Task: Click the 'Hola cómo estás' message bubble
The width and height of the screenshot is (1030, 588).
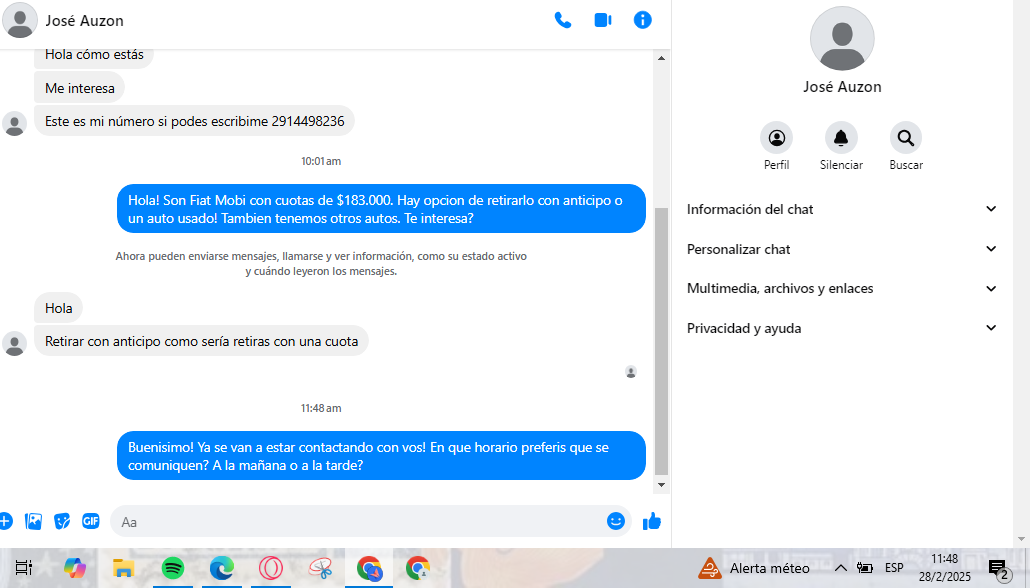Action: 94,57
